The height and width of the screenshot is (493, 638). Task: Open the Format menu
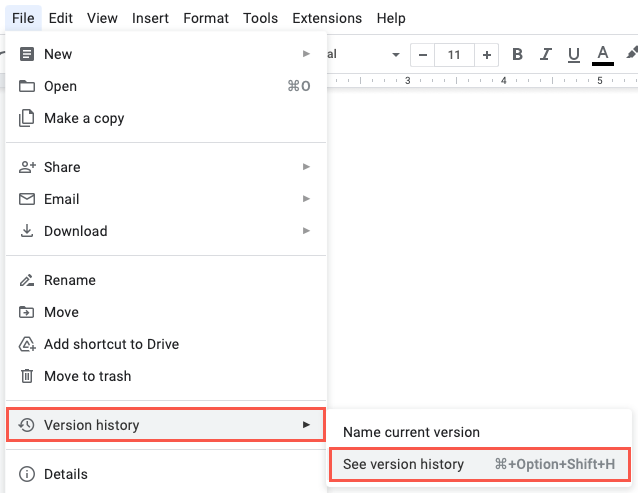[x=206, y=18]
